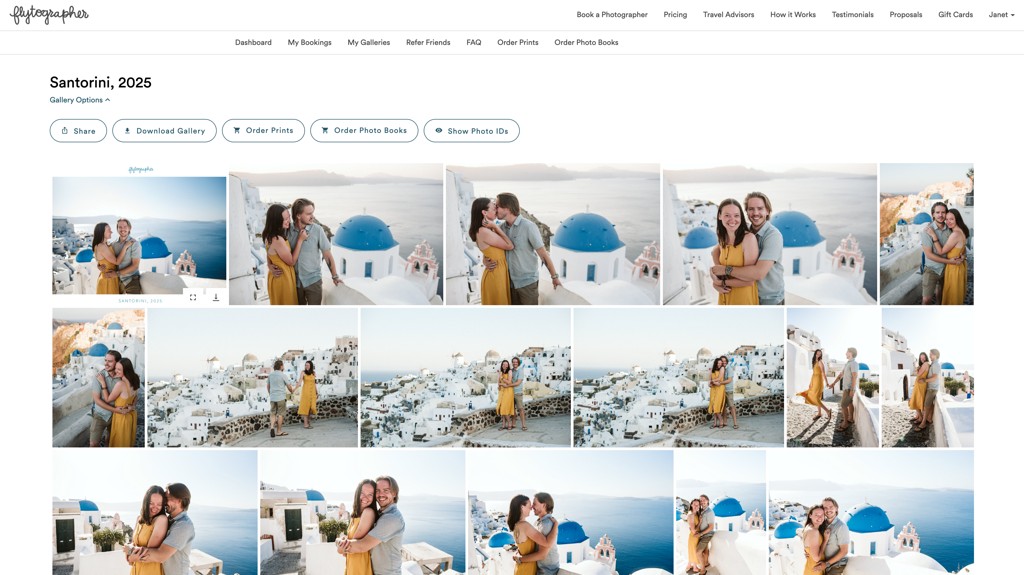Click the Order Photo Books button
The image size is (1024, 575).
click(x=364, y=131)
